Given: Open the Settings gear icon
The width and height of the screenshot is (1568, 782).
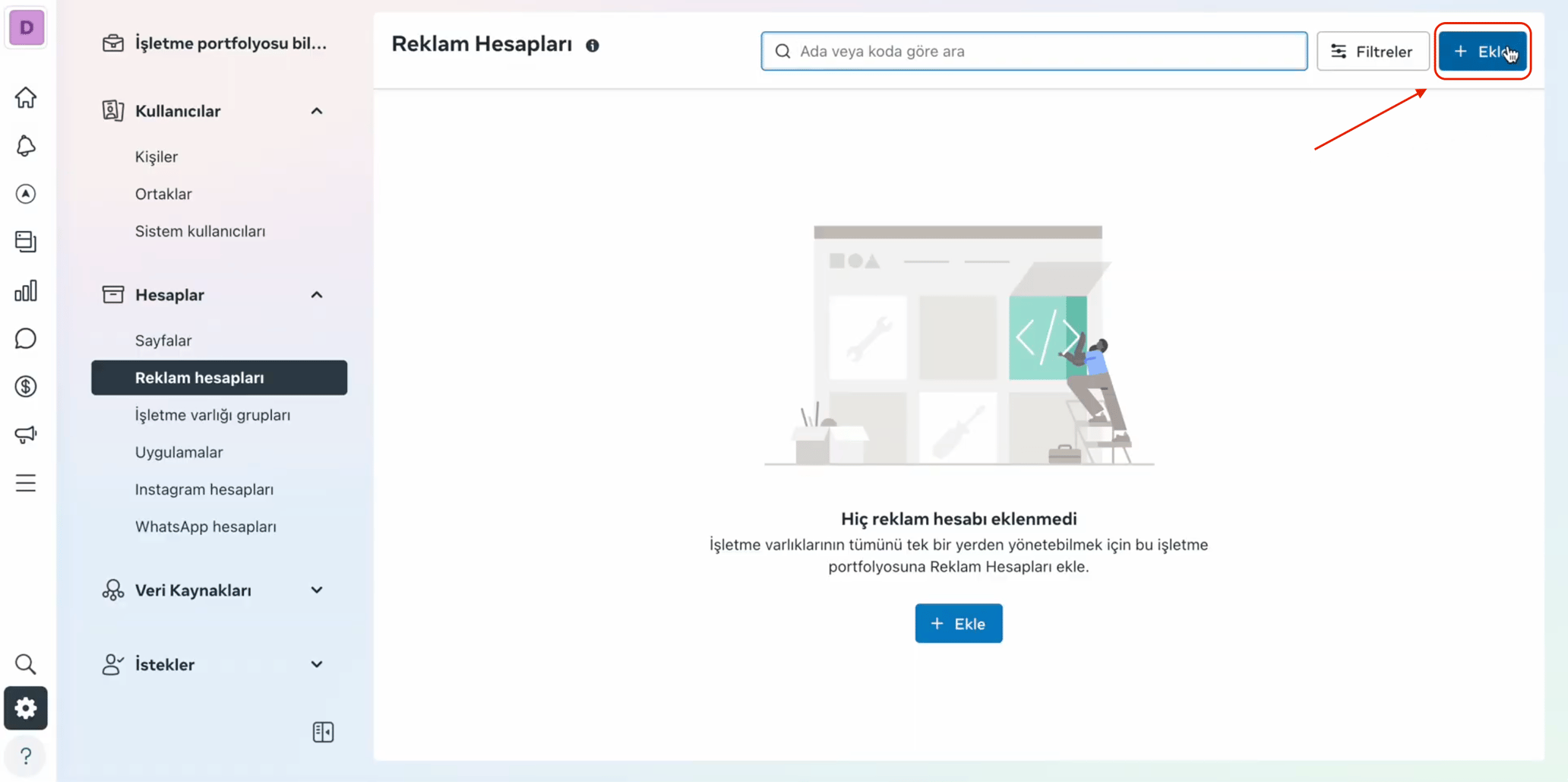Looking at the screenshot, I should click(x=26, y=708).
